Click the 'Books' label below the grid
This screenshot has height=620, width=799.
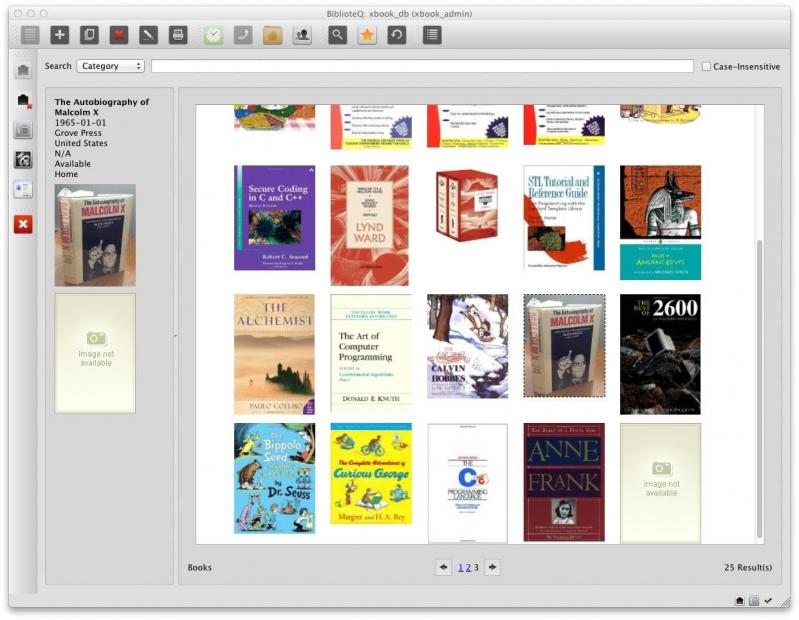pyautogui.click(x=199, y=567)
